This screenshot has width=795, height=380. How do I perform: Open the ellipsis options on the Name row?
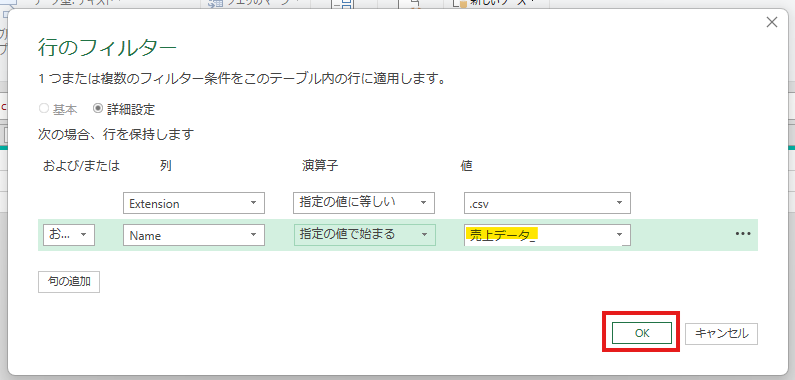pyautogui.click(x=742, y=233)
